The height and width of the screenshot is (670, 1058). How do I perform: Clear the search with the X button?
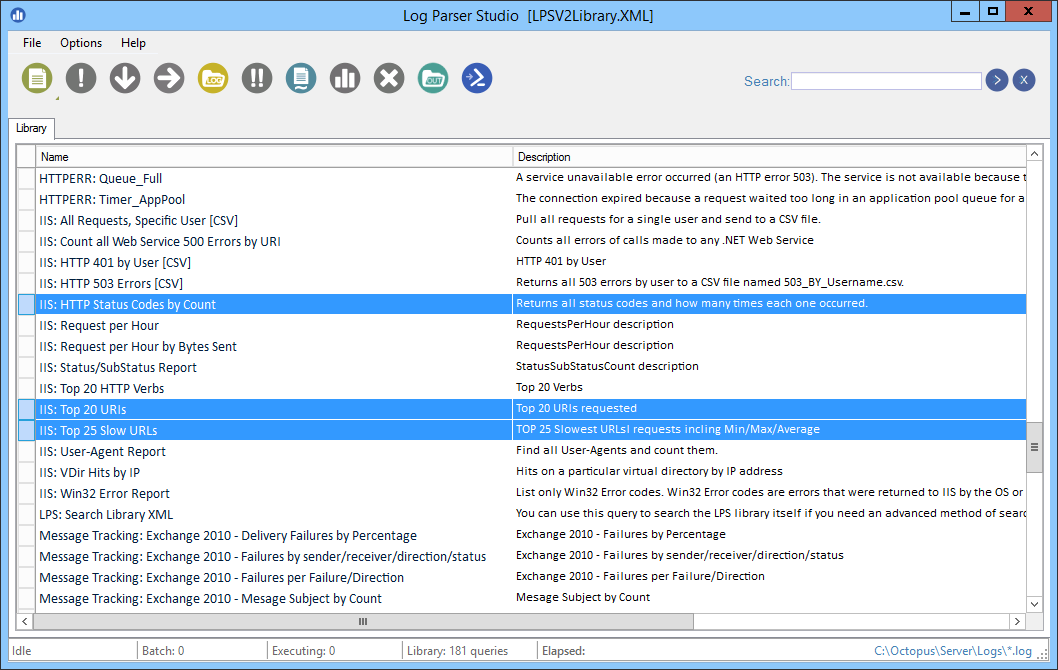click(x=1023, y=81)
